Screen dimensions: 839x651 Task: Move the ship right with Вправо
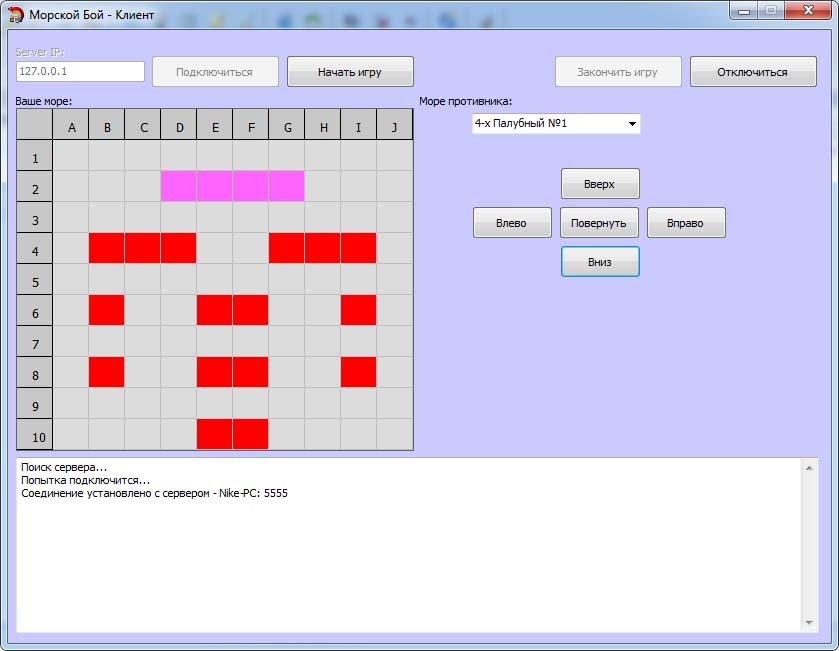coord(686,223)
